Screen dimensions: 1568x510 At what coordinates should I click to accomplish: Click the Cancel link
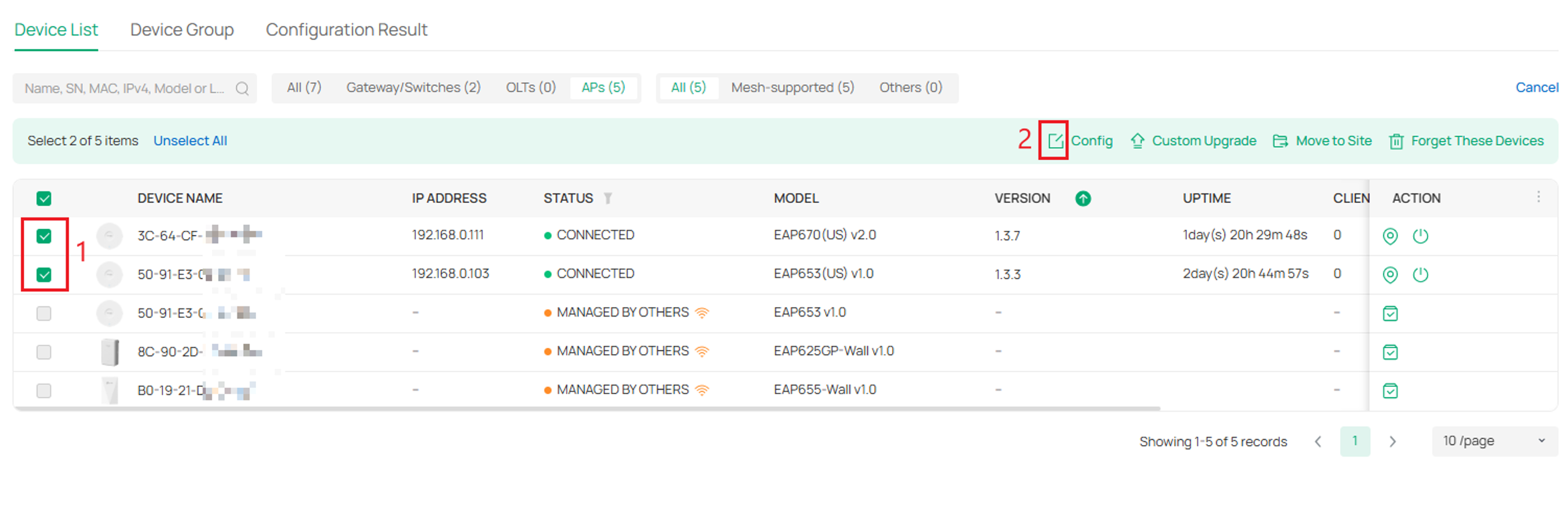pos(1537,88)
